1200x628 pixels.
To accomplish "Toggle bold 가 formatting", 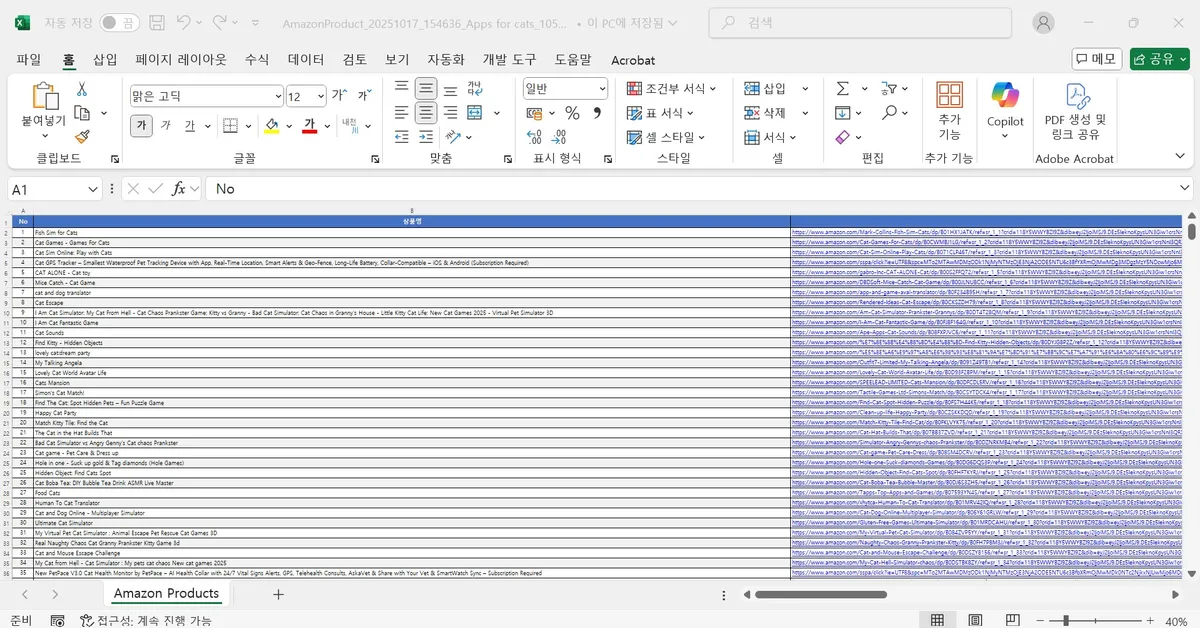I will (x=141, y=125).
